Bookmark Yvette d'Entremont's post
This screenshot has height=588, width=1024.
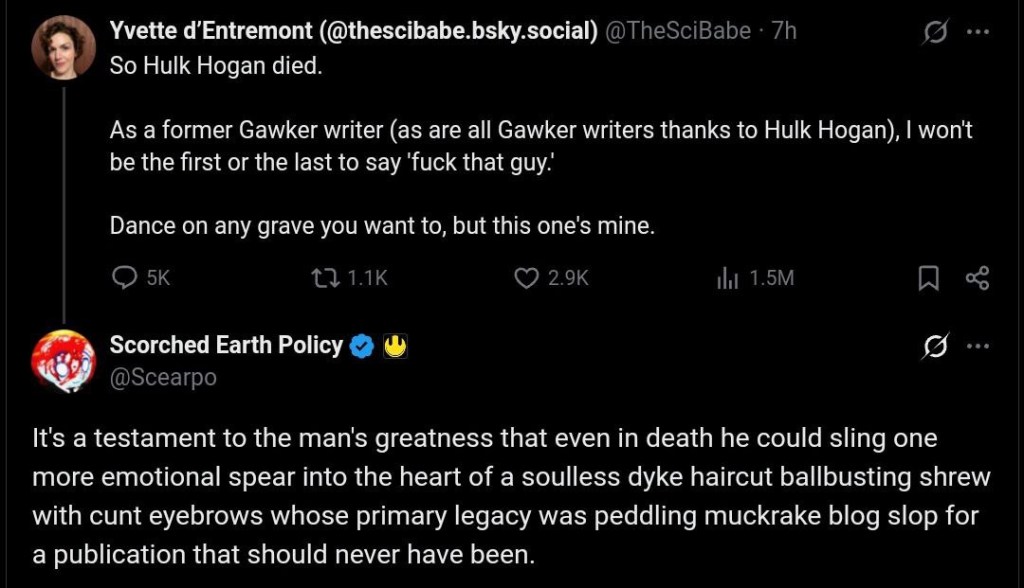(x=928, y=278)
